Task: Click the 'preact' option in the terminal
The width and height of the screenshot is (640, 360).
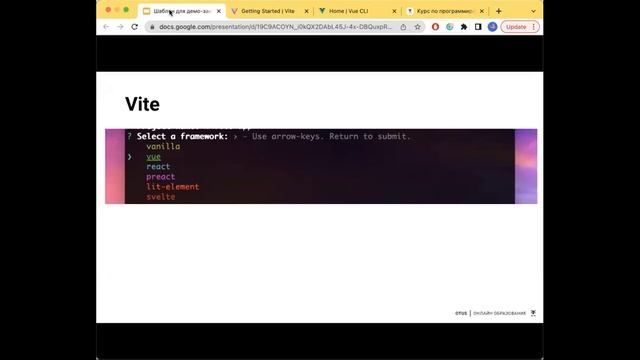Action: 160,177
